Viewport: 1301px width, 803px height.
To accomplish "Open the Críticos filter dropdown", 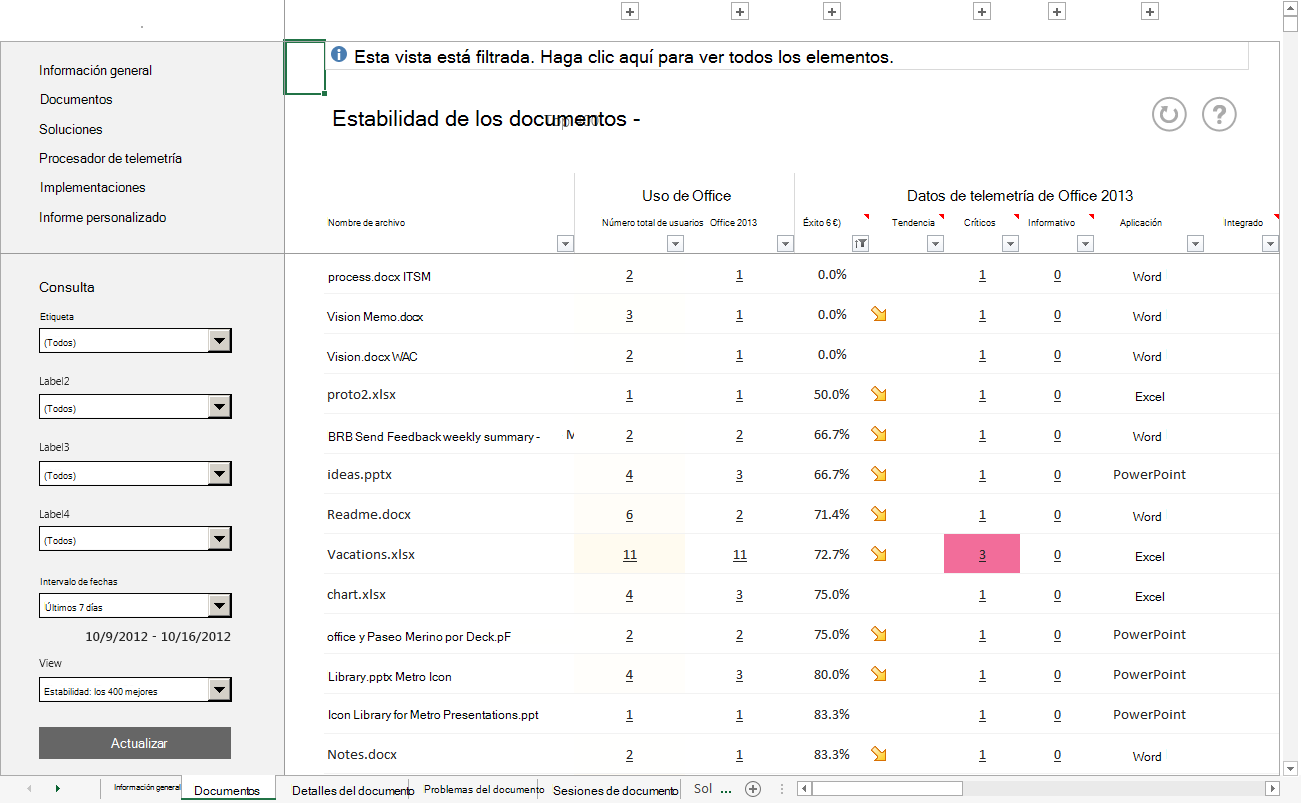I will [x=1010, y=243].
